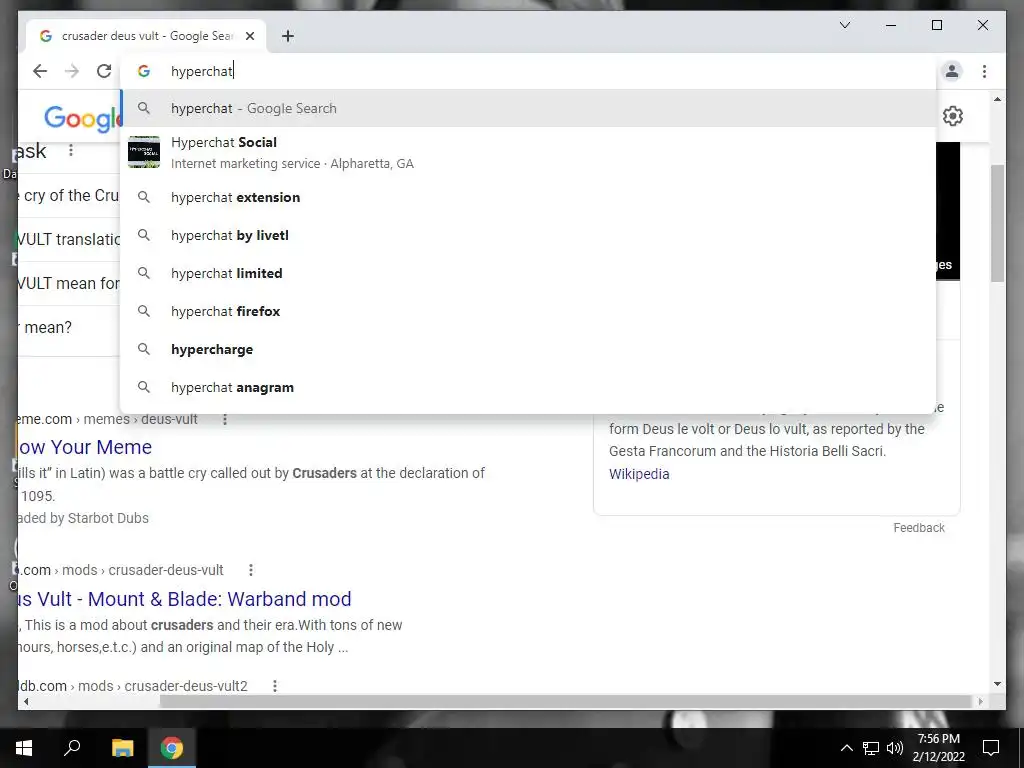Open options dots beside memes › deus-vult

coord(225,419)
